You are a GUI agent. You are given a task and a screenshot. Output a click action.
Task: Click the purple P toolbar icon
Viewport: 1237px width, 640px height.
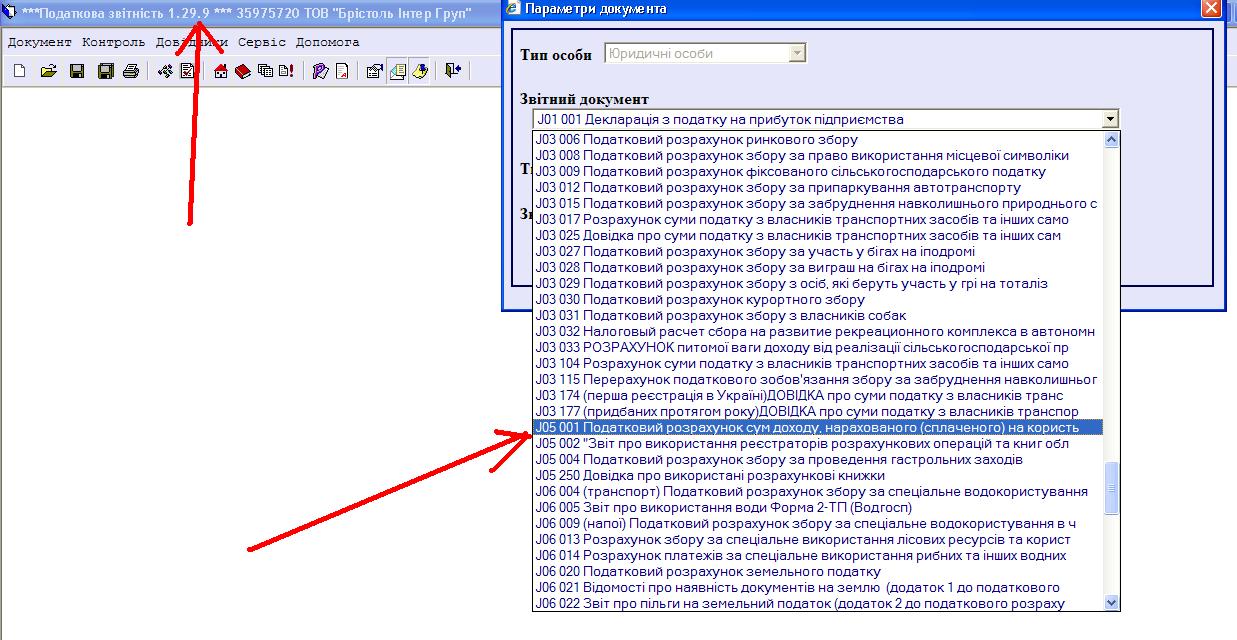(320, 71)
